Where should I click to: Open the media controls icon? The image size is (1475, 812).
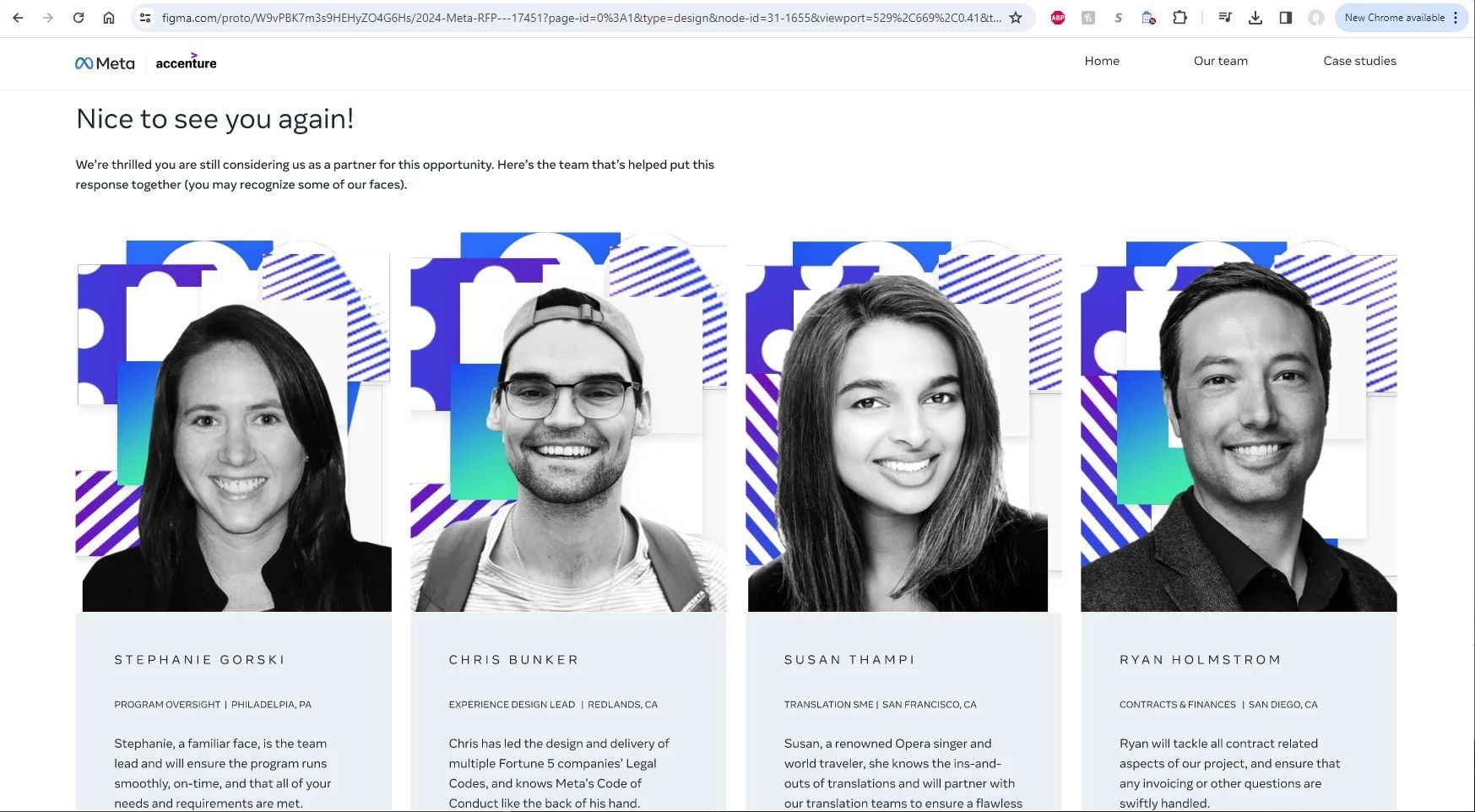point(1225,18)
